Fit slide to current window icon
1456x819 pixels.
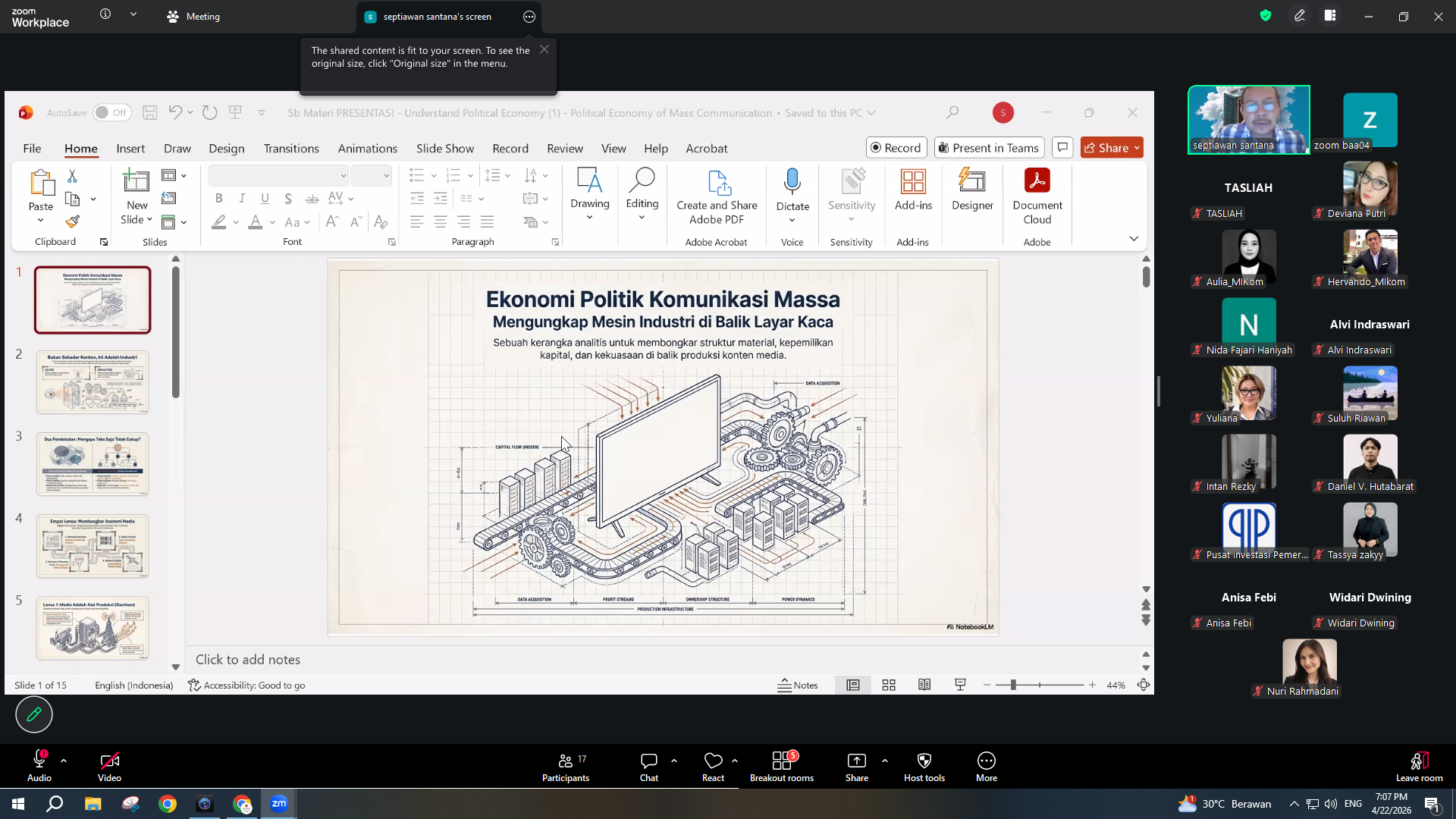(1144, 686)
